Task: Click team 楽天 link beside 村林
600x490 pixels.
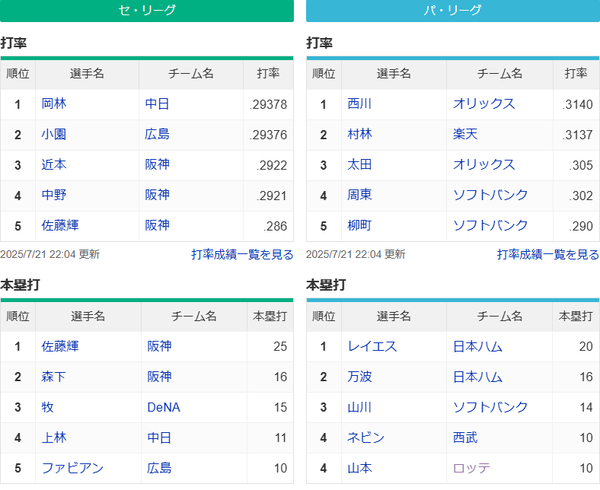Action: point(465,134)
